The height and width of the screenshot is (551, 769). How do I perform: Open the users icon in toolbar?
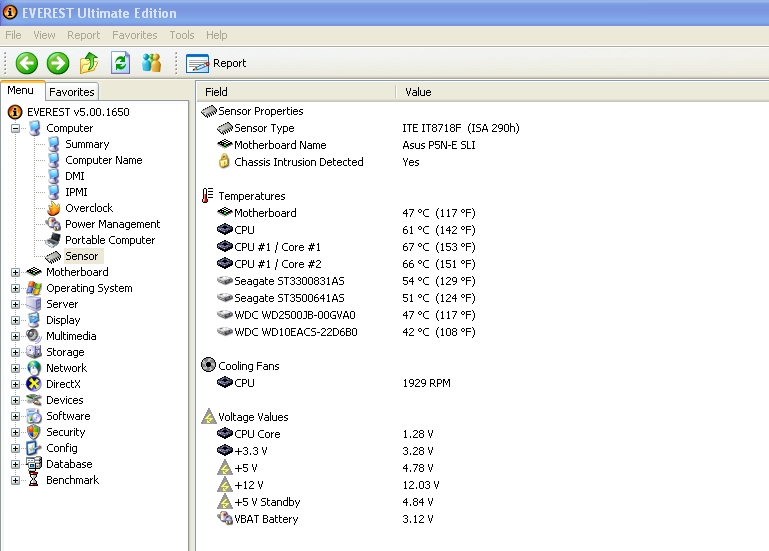152,63
